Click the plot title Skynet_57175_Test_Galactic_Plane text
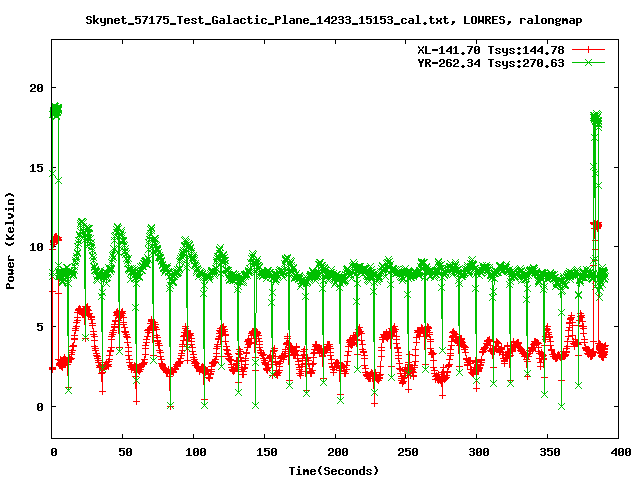Viewport: 640px width, 480px height. 334,20
